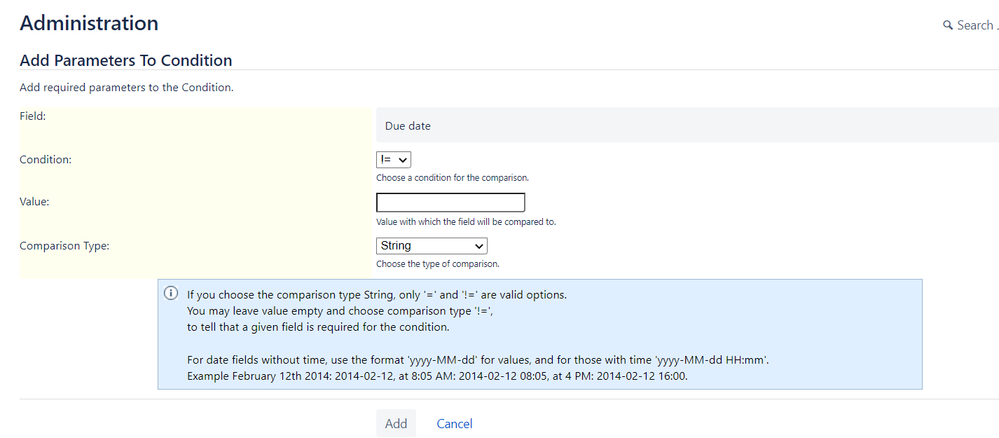Viewport: 999px width, 438px height.
Task: Click the date format example line
Action: click(437, 376)
